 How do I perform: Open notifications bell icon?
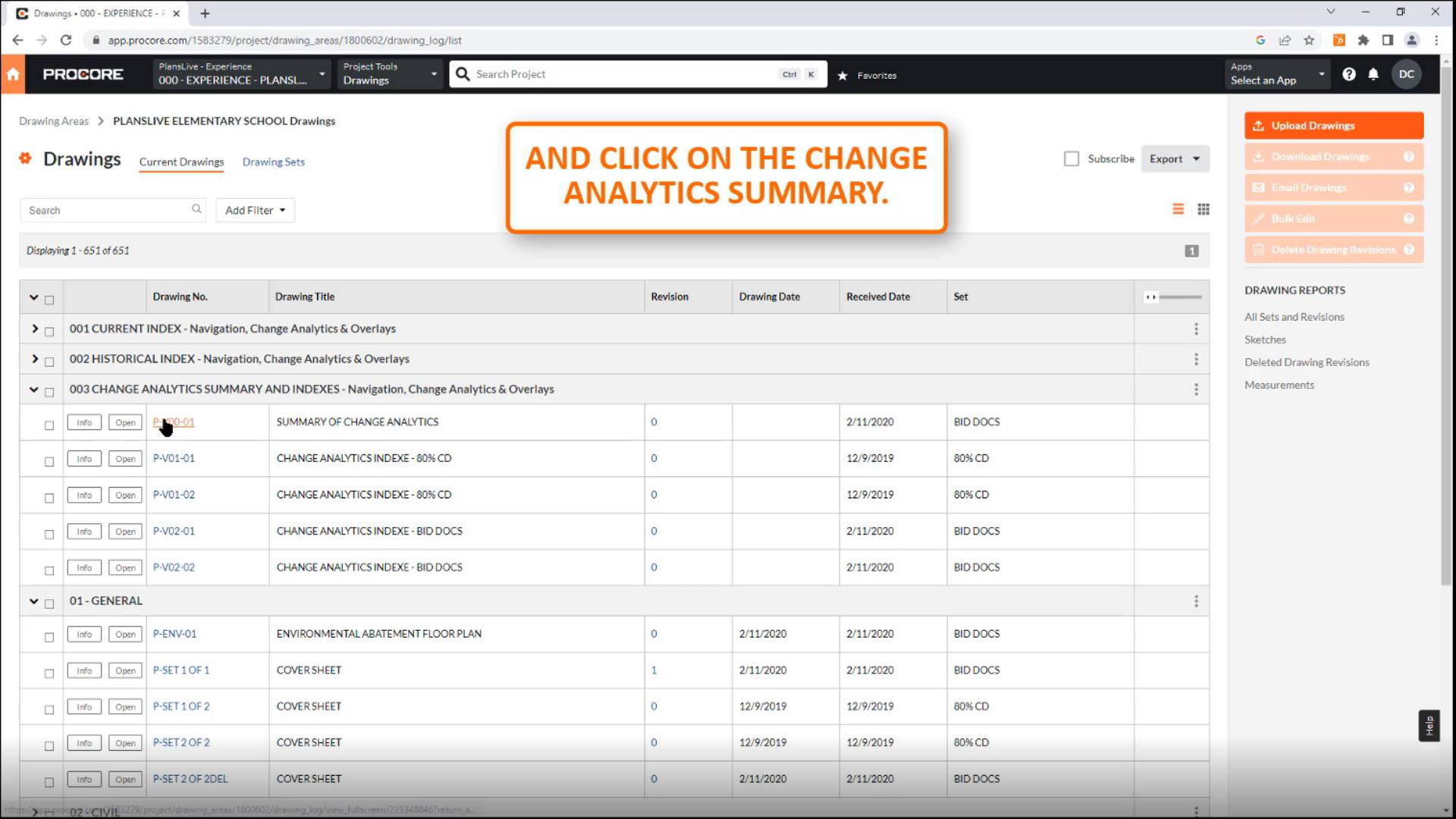pyautogui.click(x=1373, y=74)
